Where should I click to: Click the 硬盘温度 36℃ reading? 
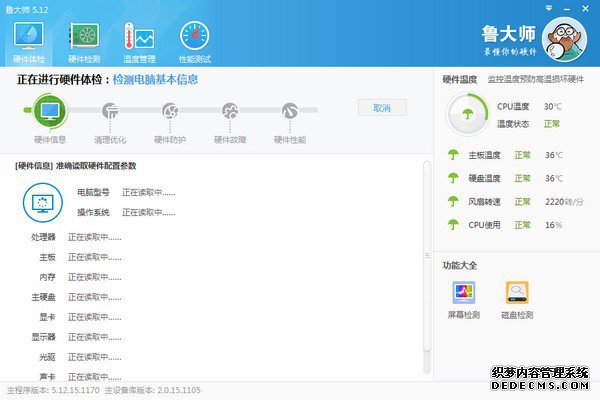554,178
